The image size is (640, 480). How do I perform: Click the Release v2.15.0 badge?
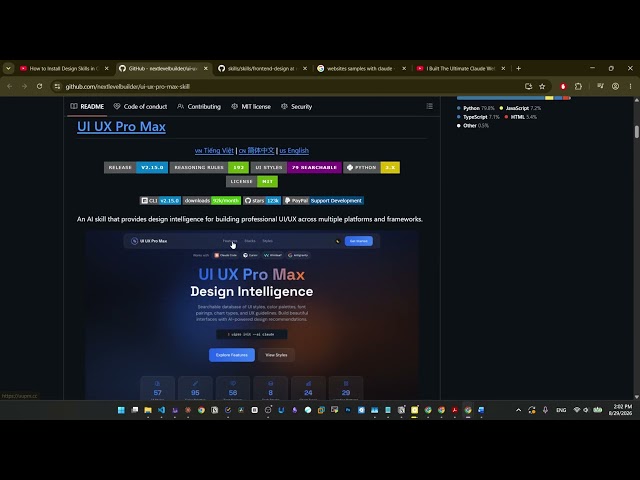[136, 167]
